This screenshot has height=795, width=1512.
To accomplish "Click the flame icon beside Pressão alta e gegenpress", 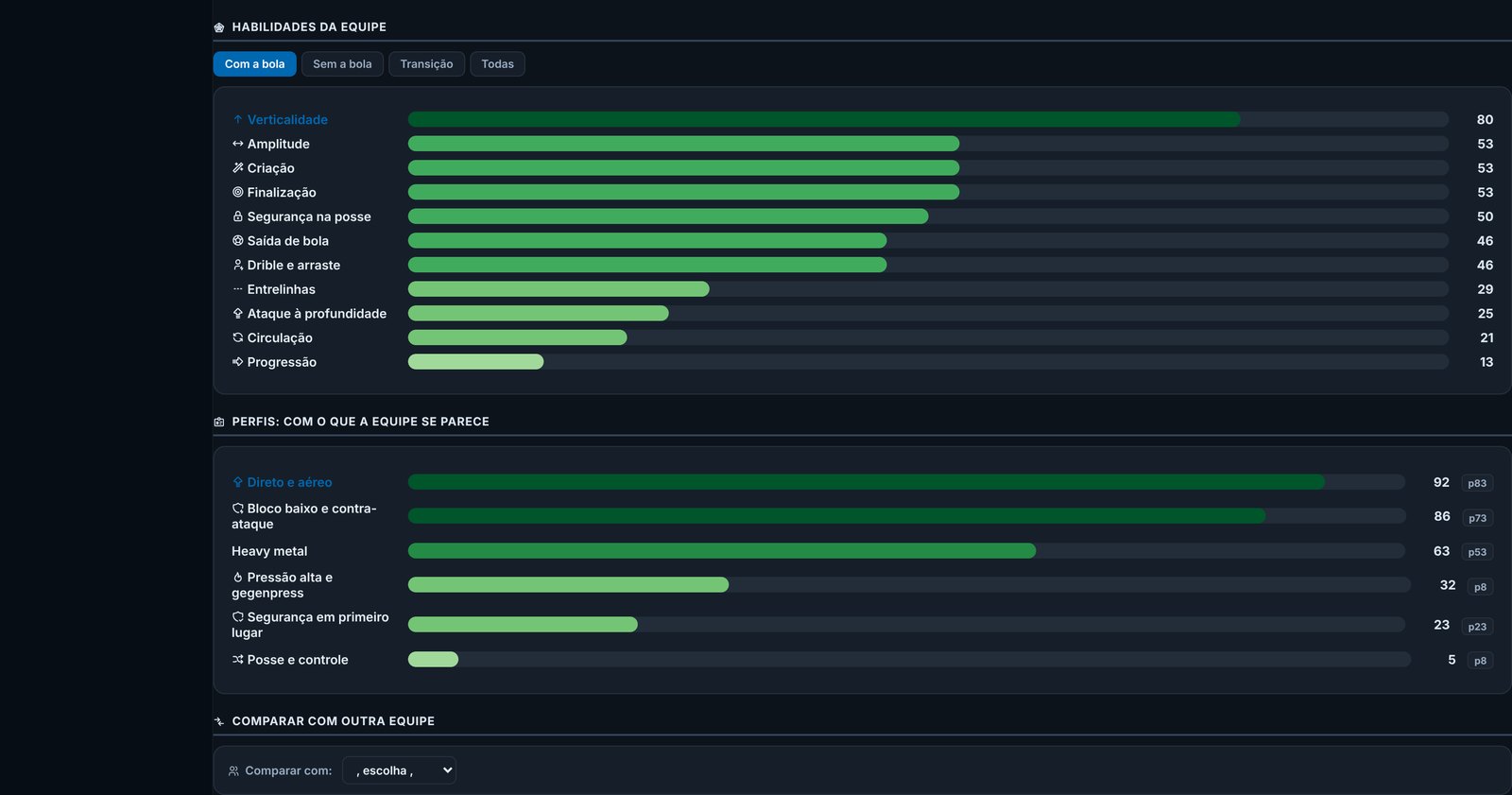I will (237, 578).
